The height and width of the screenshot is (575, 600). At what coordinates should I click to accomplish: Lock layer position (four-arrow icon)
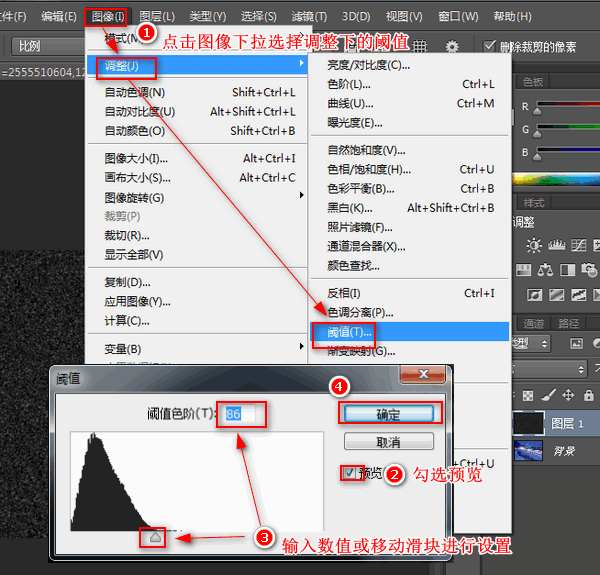pyautogui.click(x=568, y=395)
